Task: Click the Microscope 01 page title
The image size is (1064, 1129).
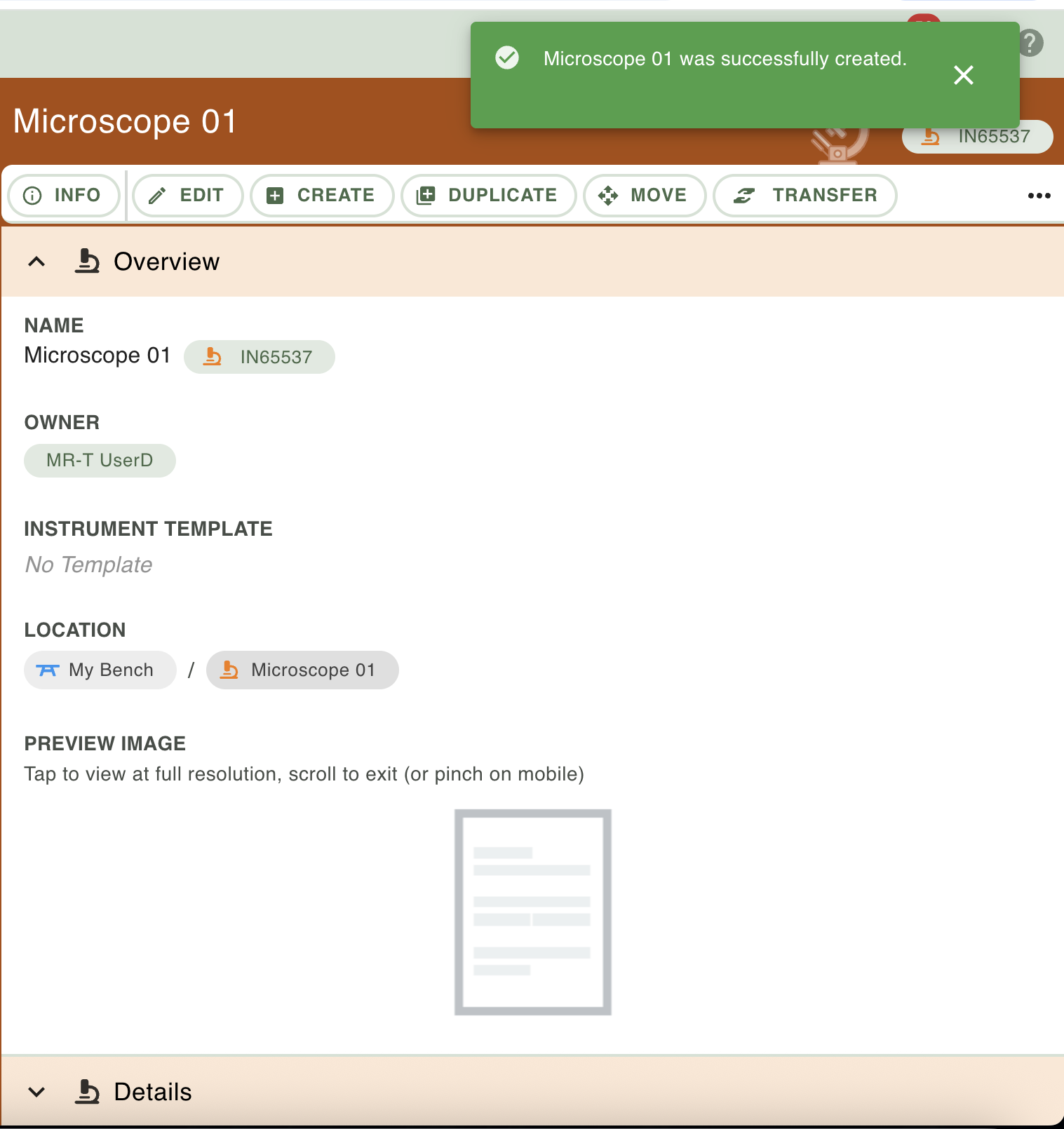Action: 125,121
